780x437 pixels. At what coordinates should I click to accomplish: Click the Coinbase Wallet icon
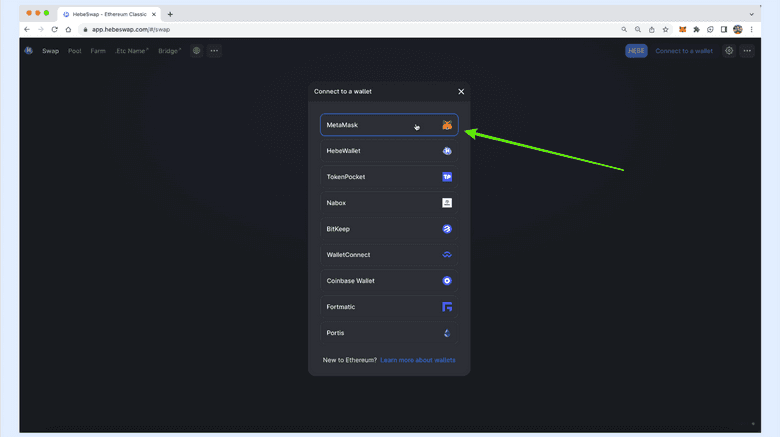[x=447, y=281]
